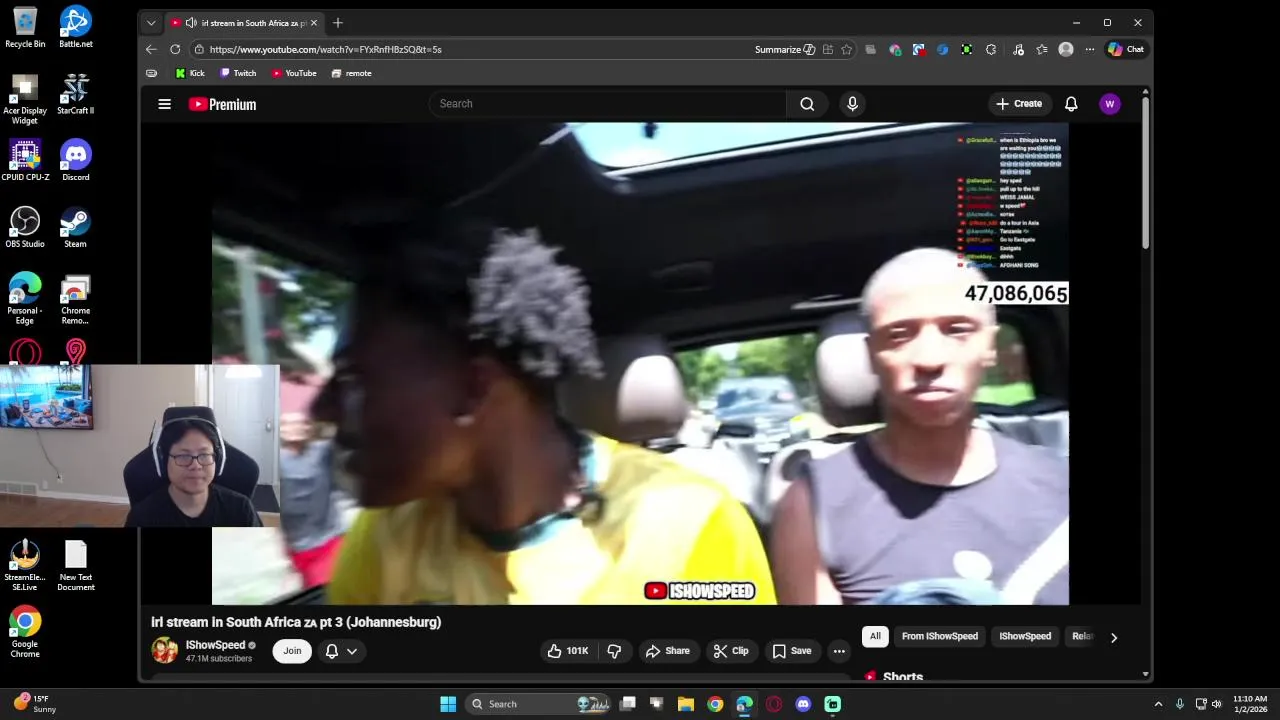
Task: Open Edge favorites list icon
Action: pos(1042,49)
